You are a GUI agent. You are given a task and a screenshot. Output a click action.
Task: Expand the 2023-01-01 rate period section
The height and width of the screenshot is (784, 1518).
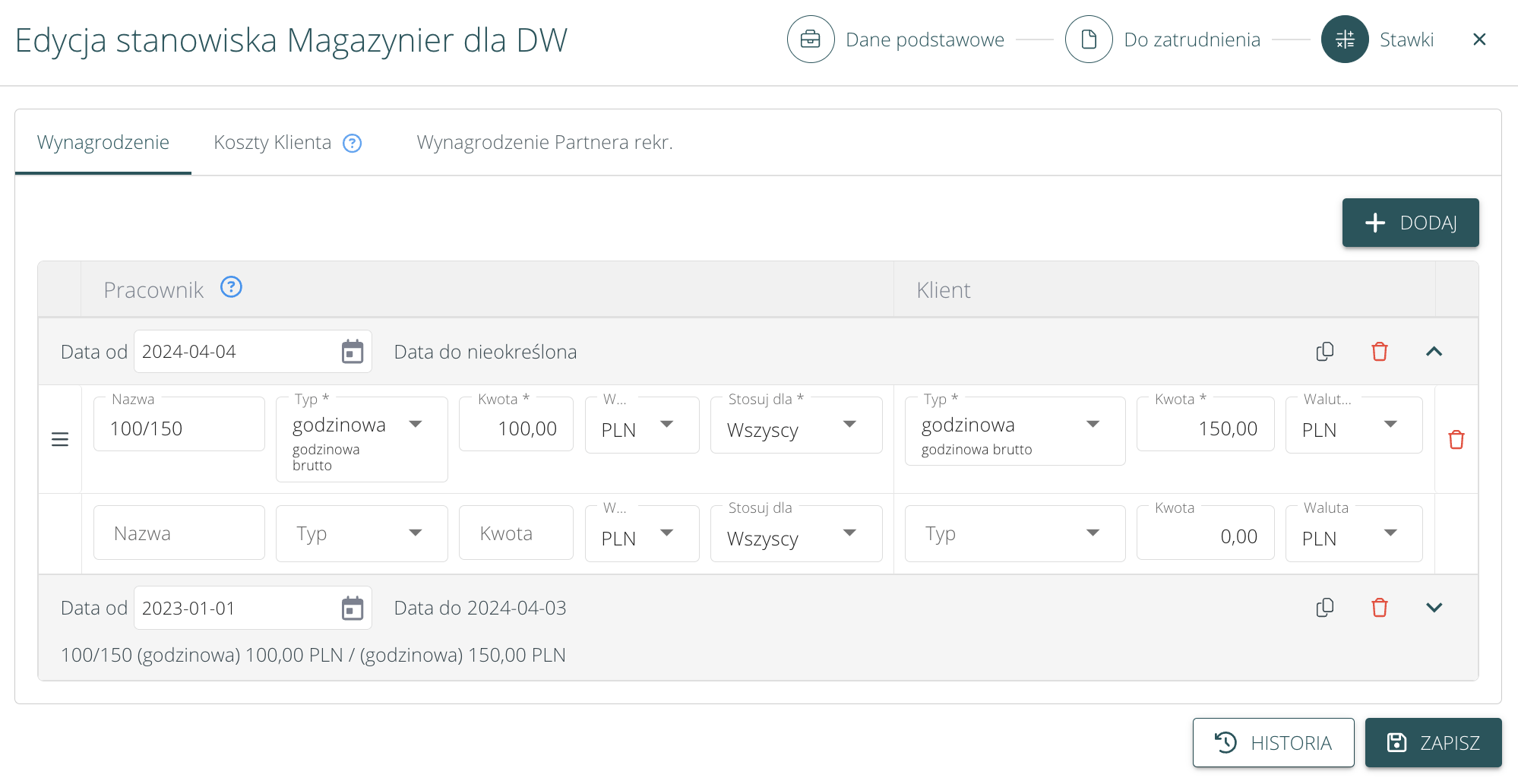pyautogui.click(x=1434, y=608)
